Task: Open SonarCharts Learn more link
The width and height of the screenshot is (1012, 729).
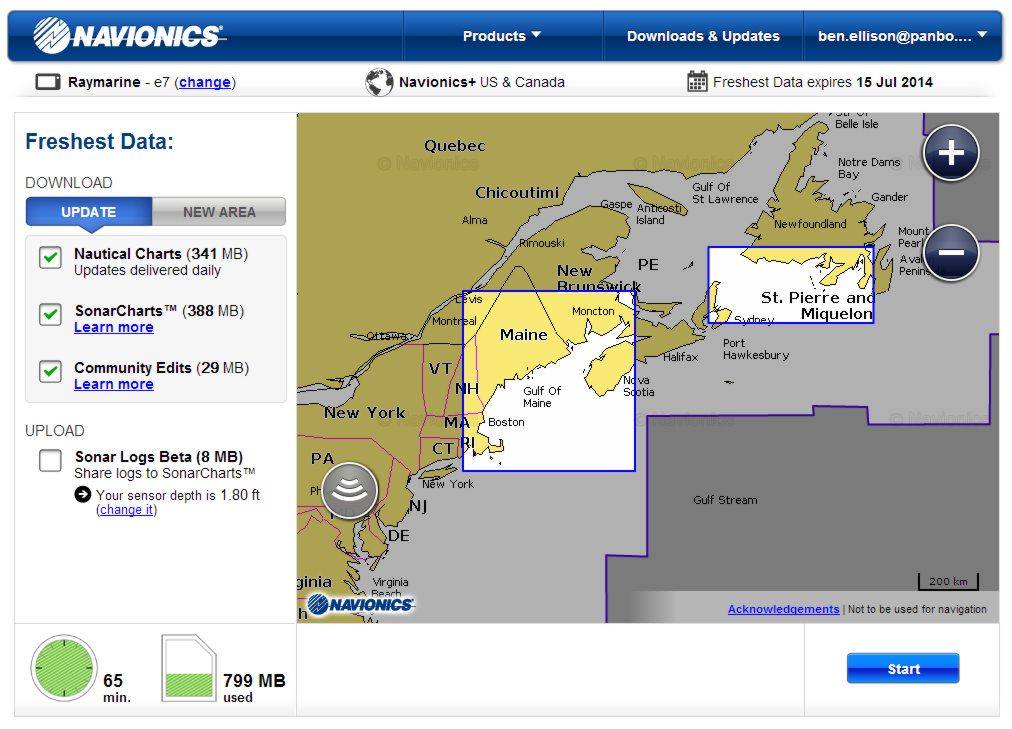Action: pyautogui.click(x=114, y=327)
